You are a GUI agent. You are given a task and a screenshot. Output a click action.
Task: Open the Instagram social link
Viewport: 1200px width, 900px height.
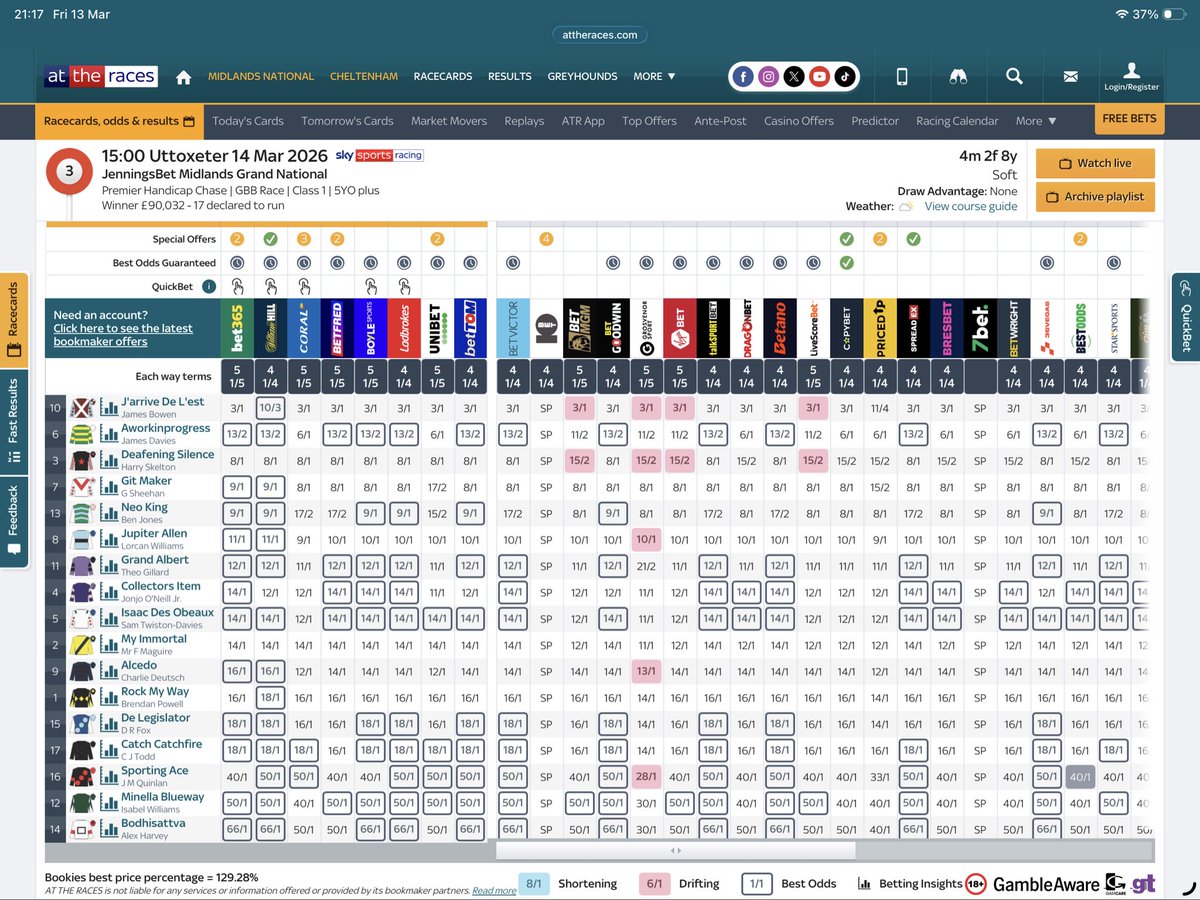[x=768, y=77]
